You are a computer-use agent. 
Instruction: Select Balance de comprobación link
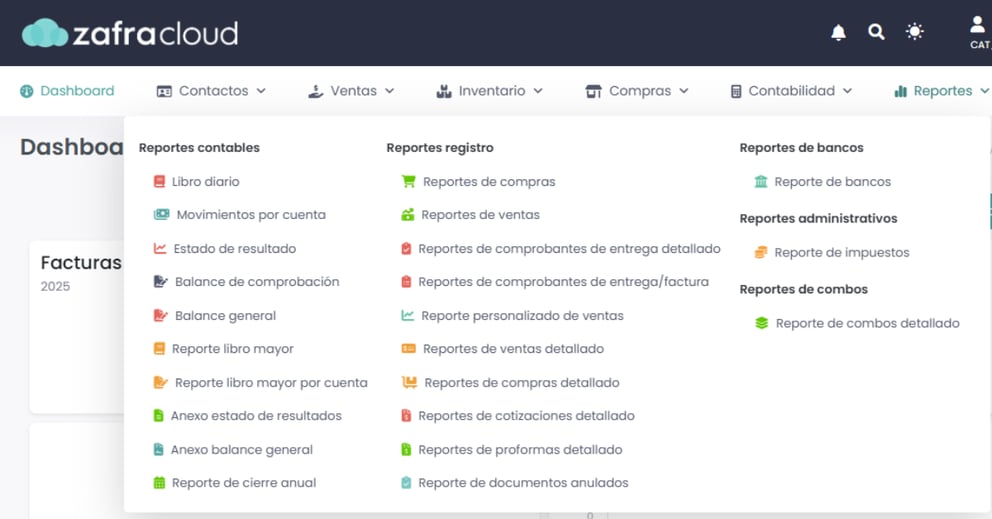[x=257, y=282]
